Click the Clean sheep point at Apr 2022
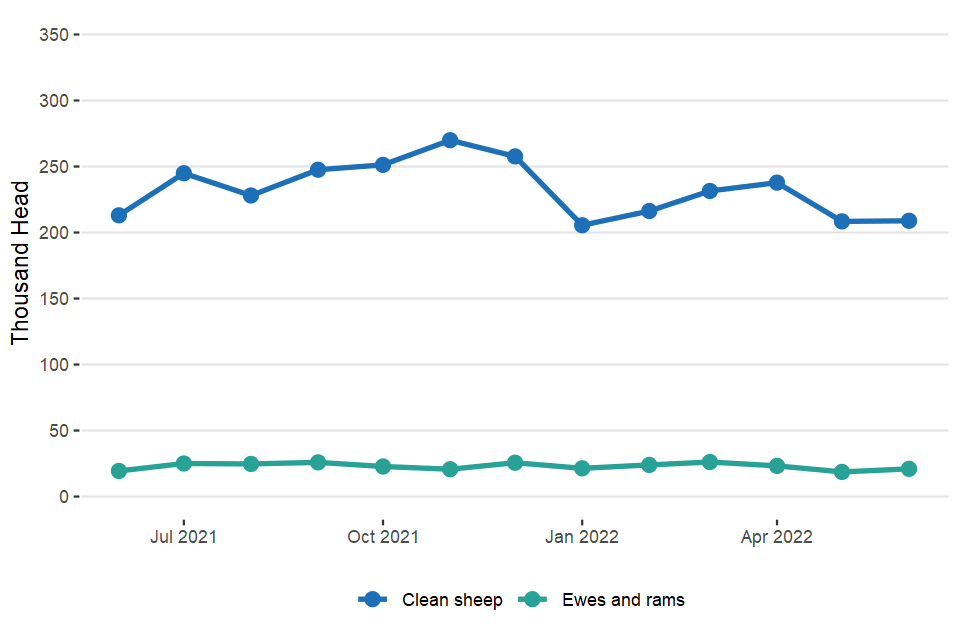 pyautogui.click(x=777, y=183)
